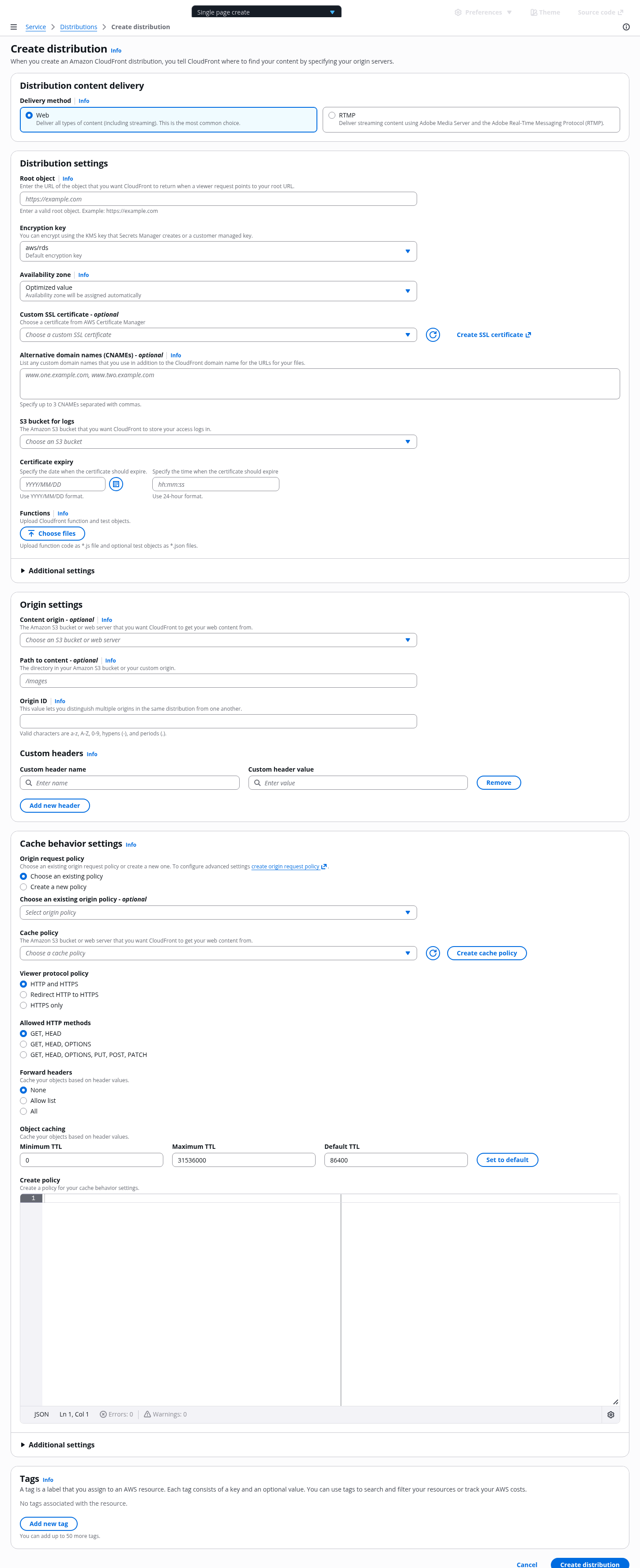Open the S3 bucket for logs dropdown
This screenshot has height=1568, width=640.
click(218, 442)
